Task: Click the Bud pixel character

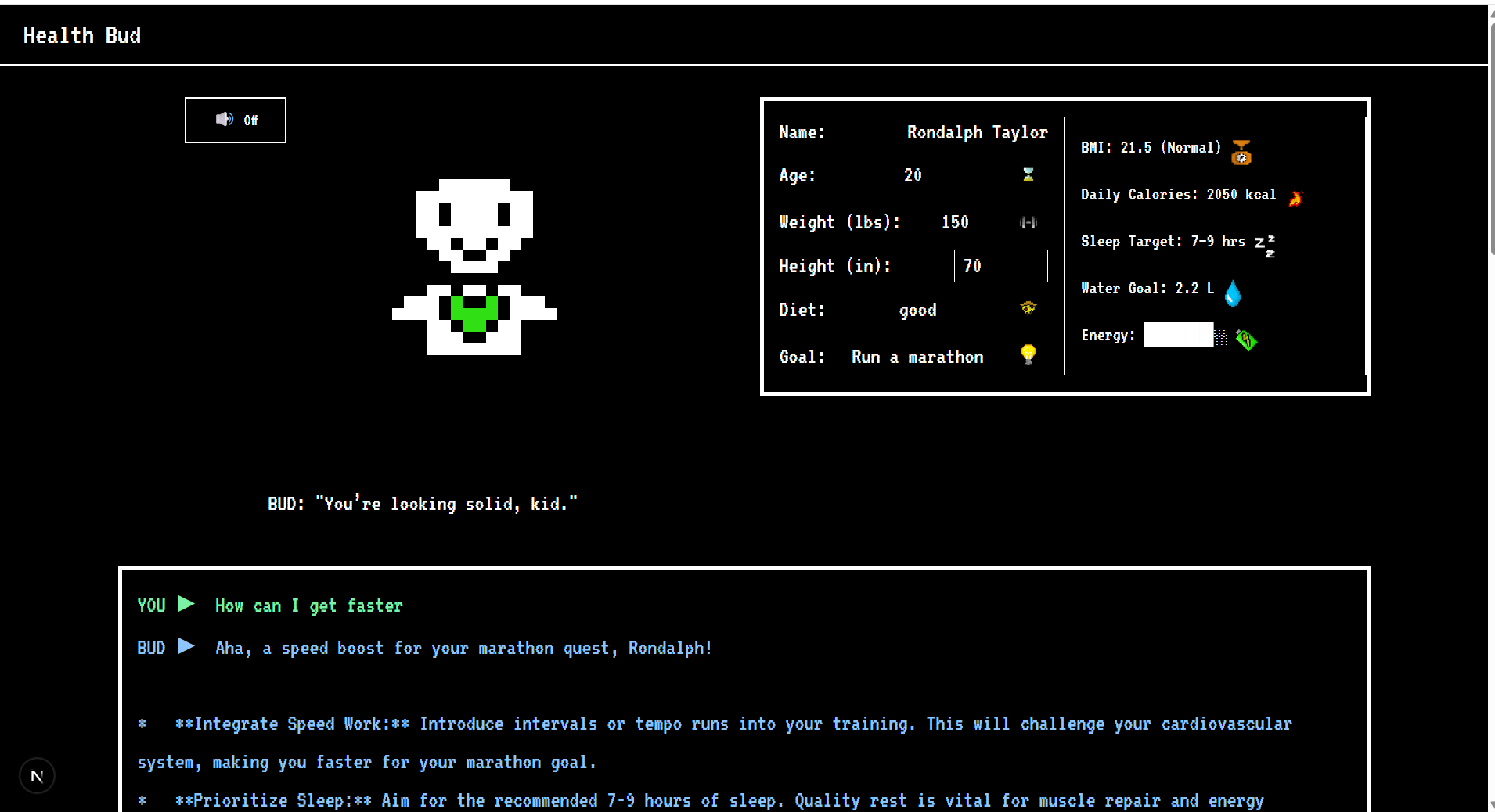Action: click(474, 267)
